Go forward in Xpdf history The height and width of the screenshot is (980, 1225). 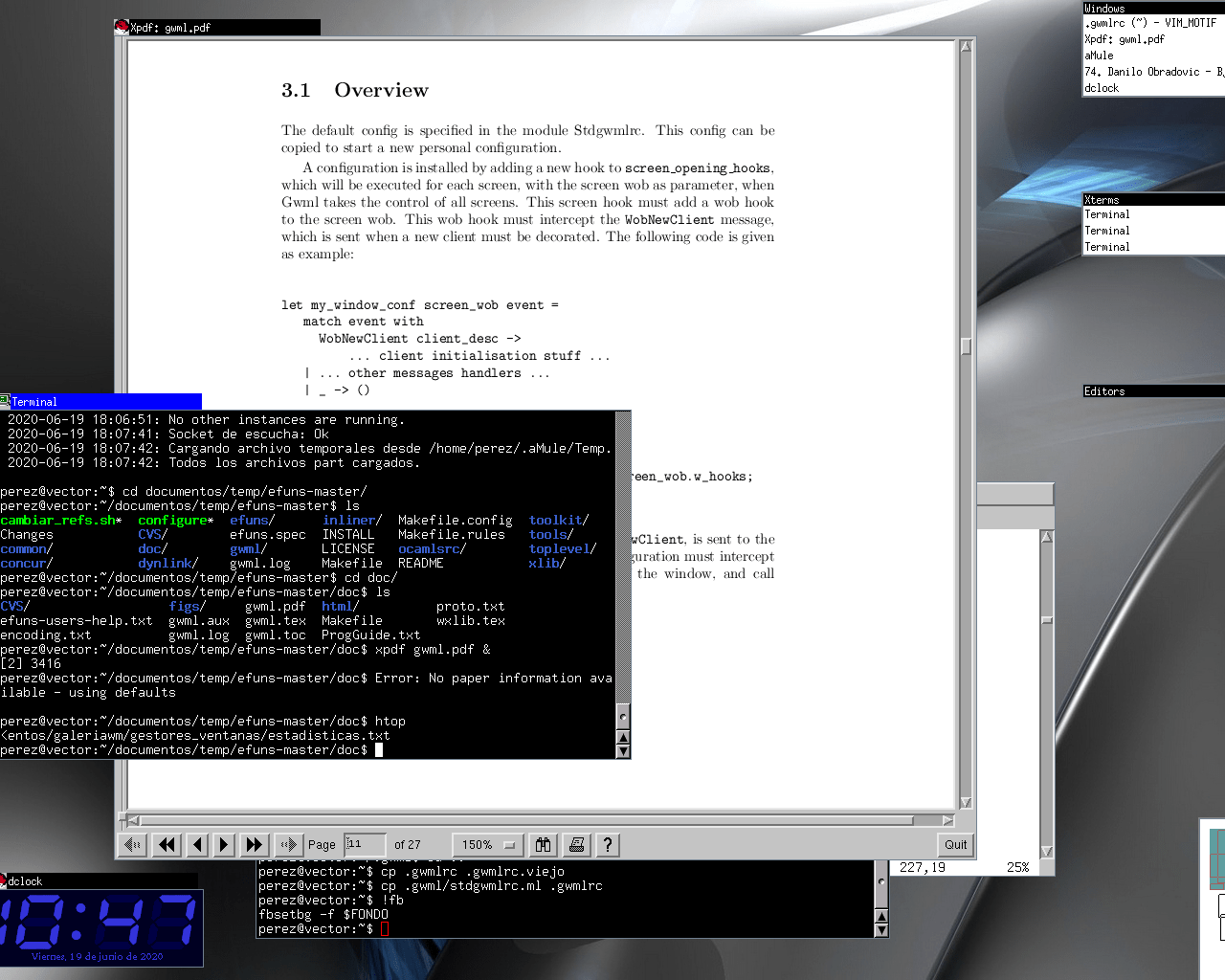[x=287, y=844]
